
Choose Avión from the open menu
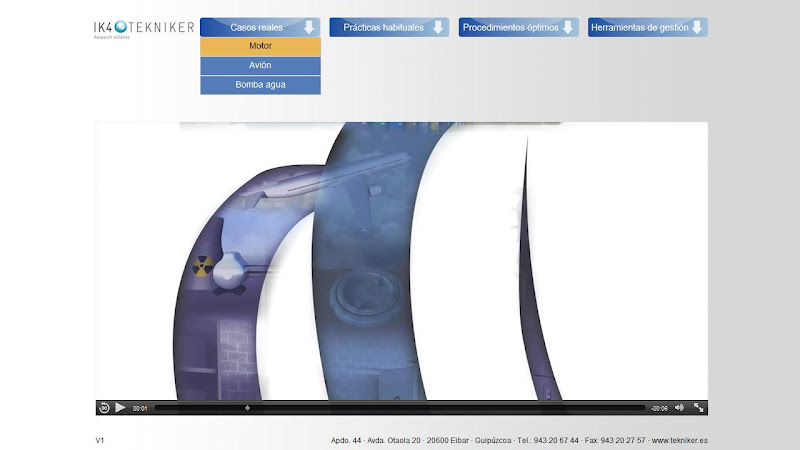260,65
